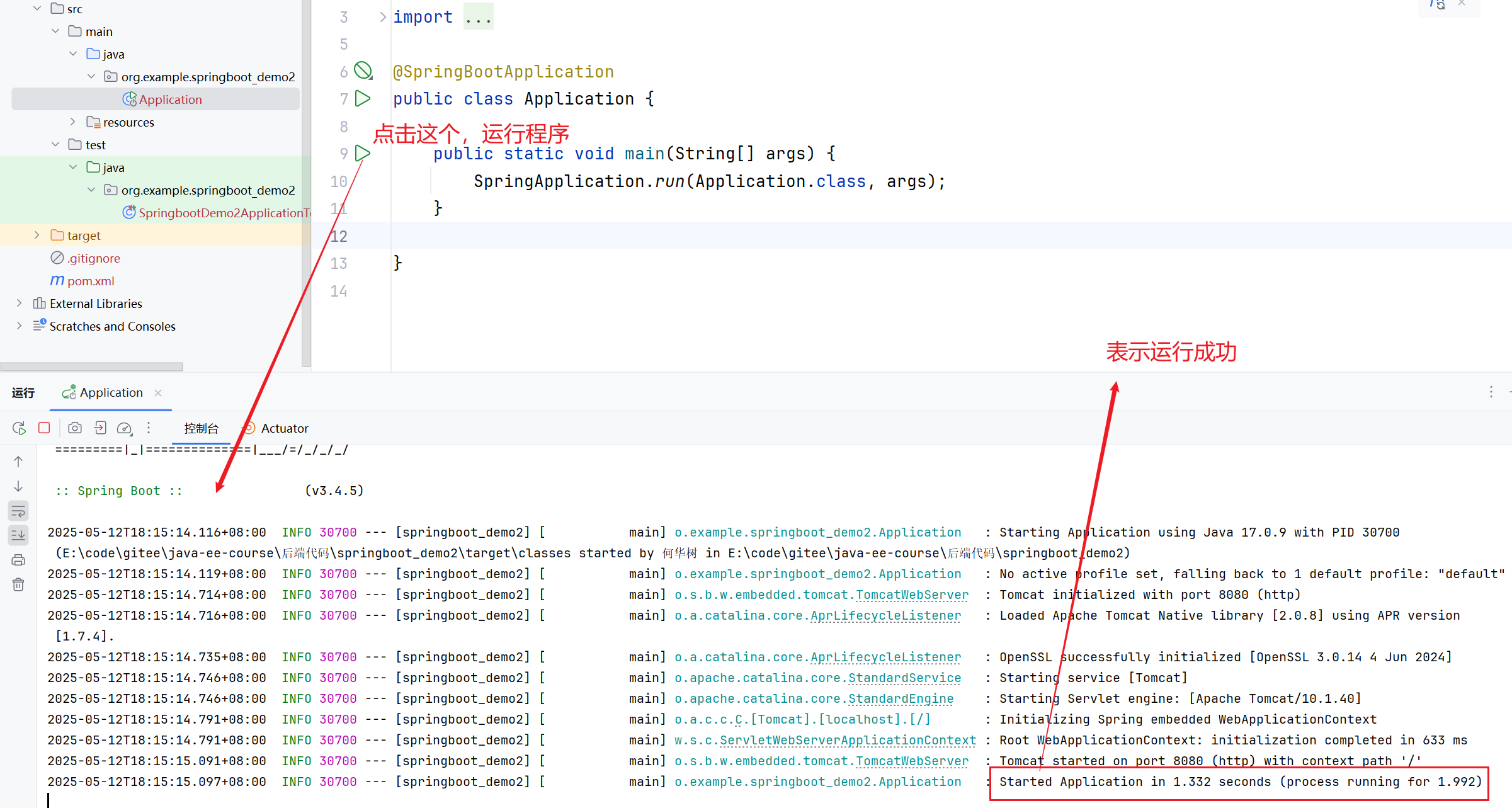Click the clear console trash icon
1512x808 pixels.
[18, 584]
